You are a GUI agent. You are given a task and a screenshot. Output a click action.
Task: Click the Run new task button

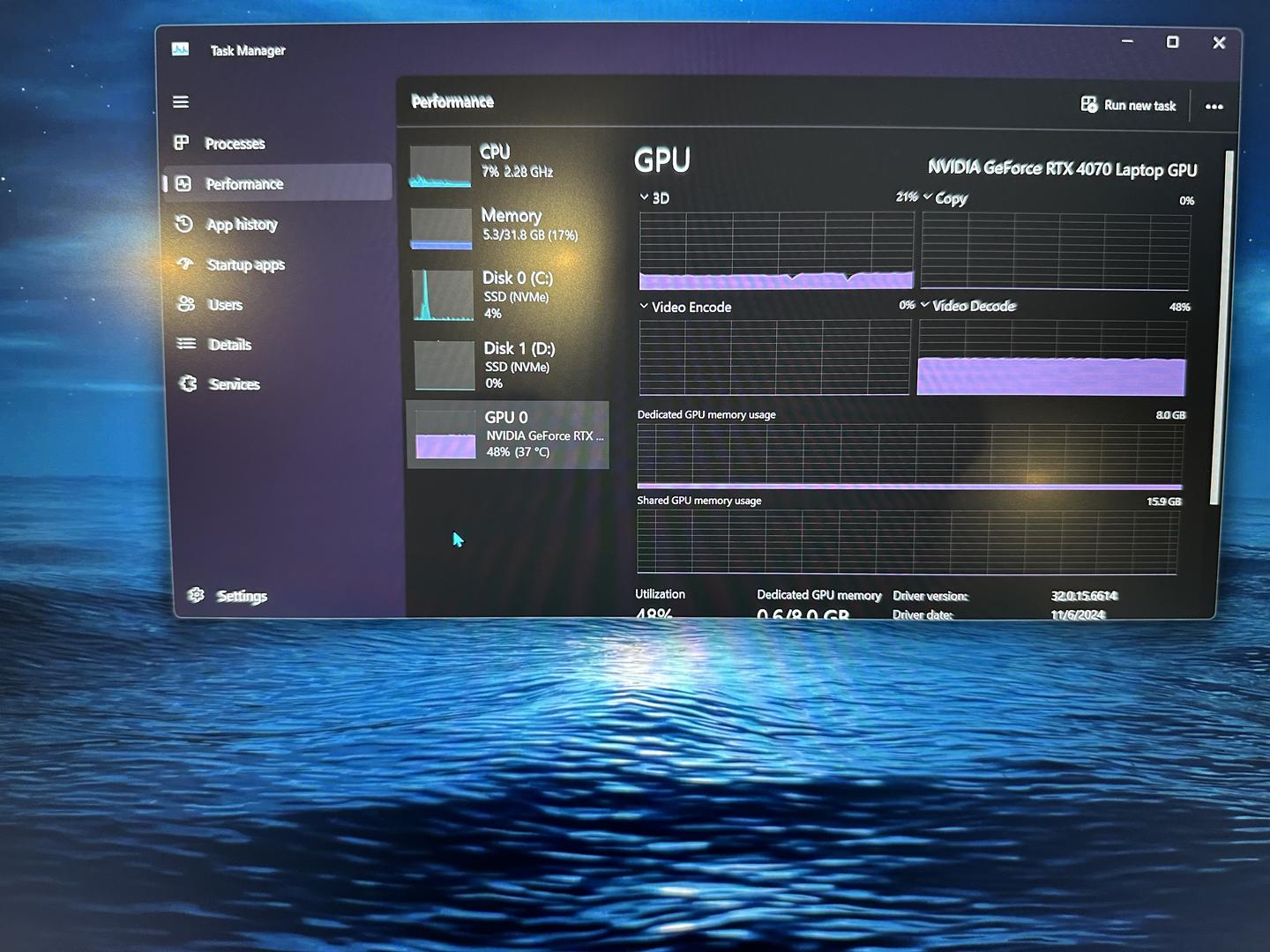[1129, 105]
